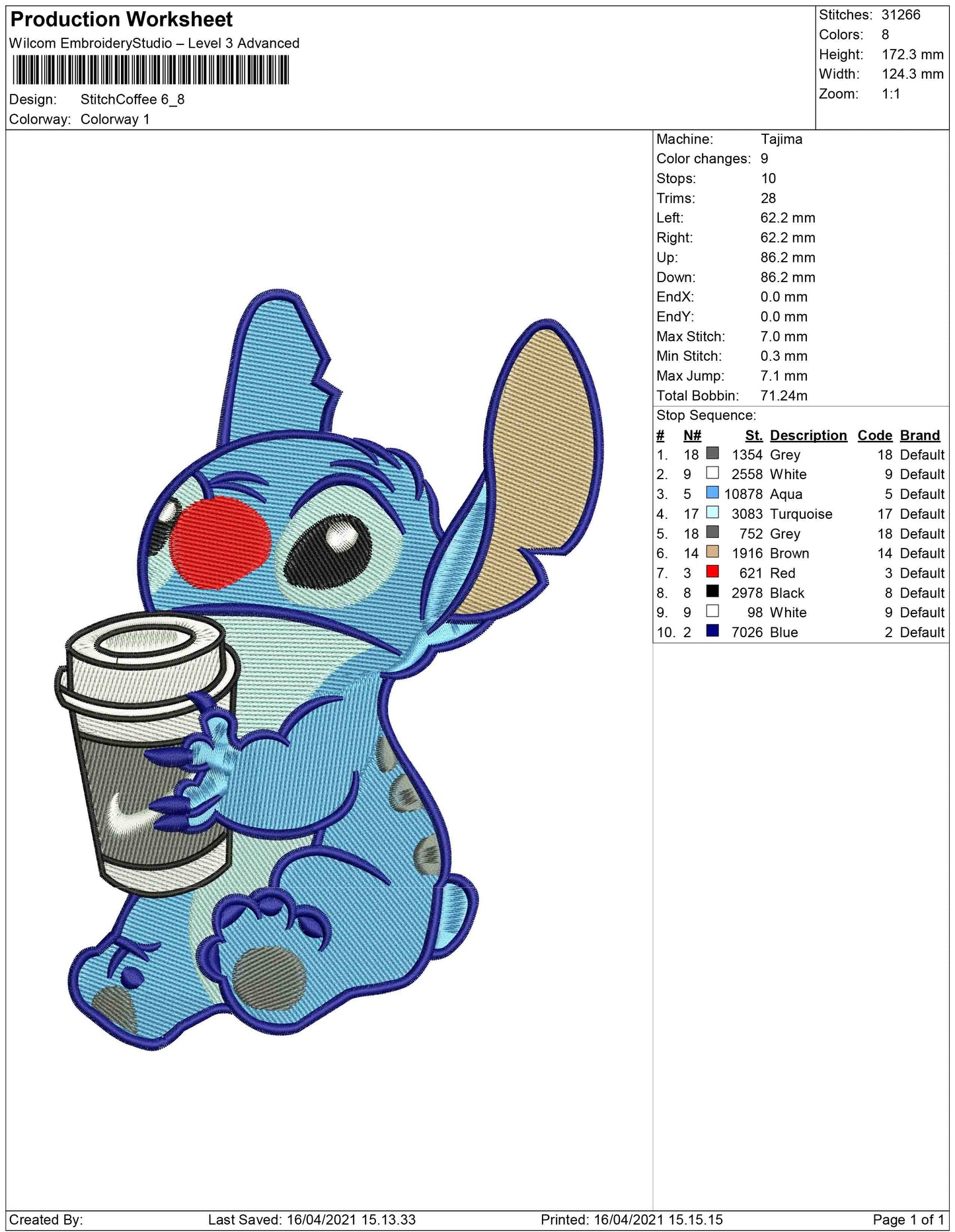Select the "Turquoise" description
The height and width of the screenshot is (1232, 955).
[801, 514]
